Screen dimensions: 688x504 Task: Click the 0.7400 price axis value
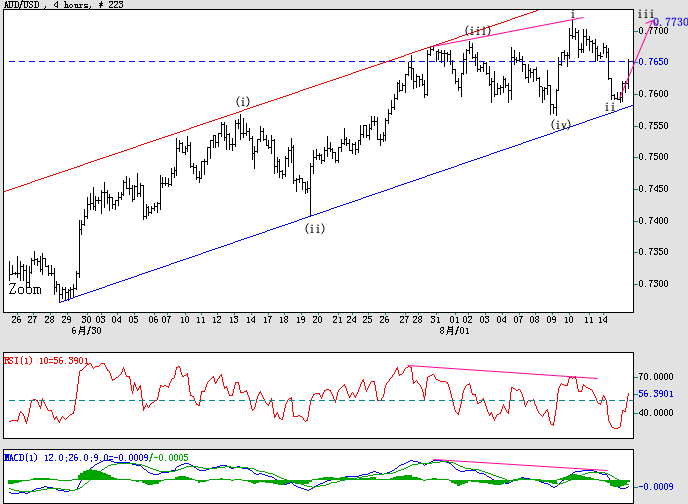pos(653,221)
